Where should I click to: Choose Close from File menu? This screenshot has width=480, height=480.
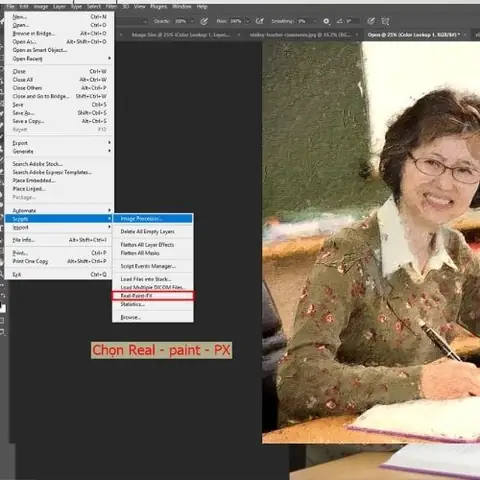point(60,71)
